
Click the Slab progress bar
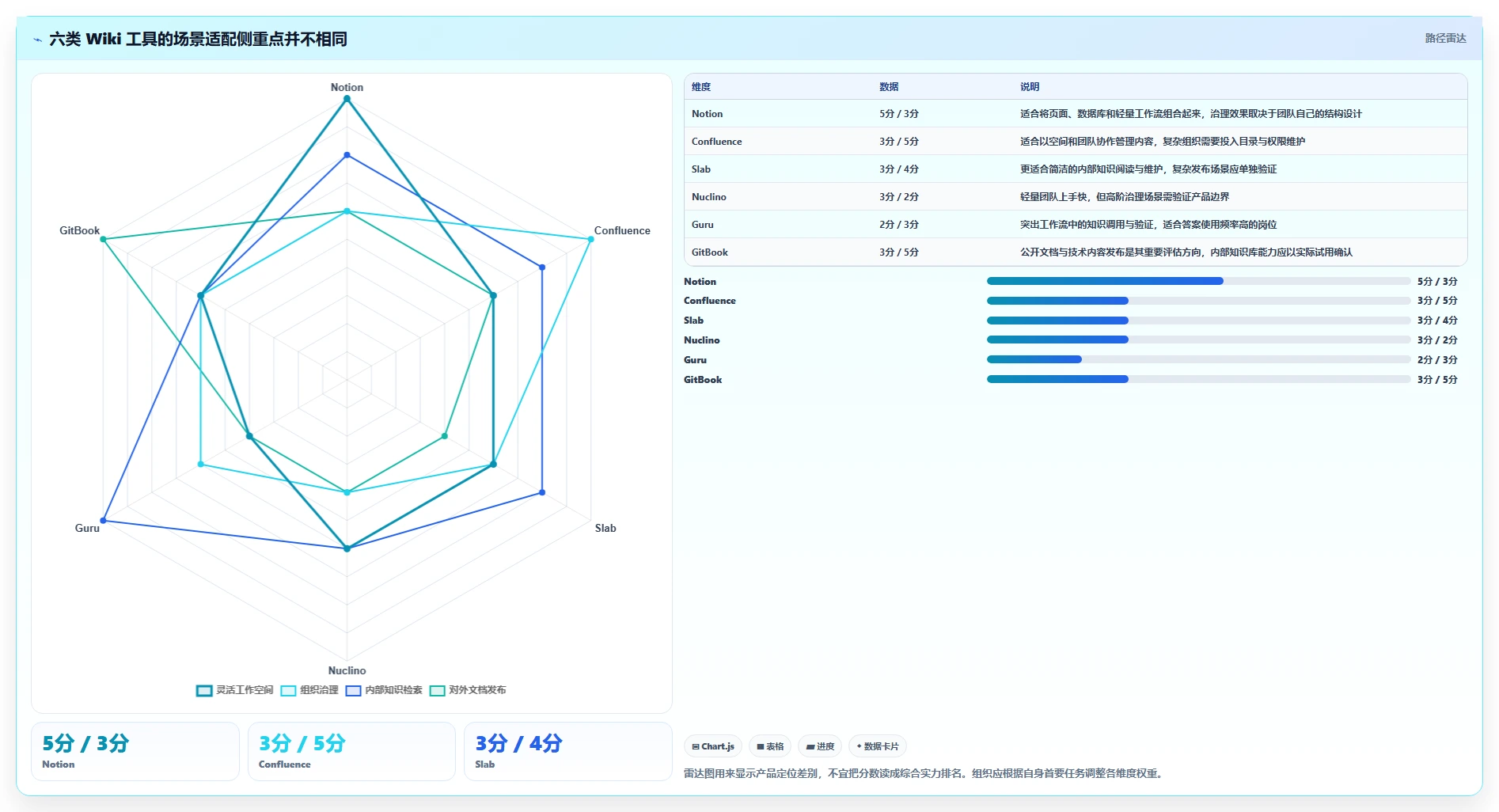[1198, 321]
